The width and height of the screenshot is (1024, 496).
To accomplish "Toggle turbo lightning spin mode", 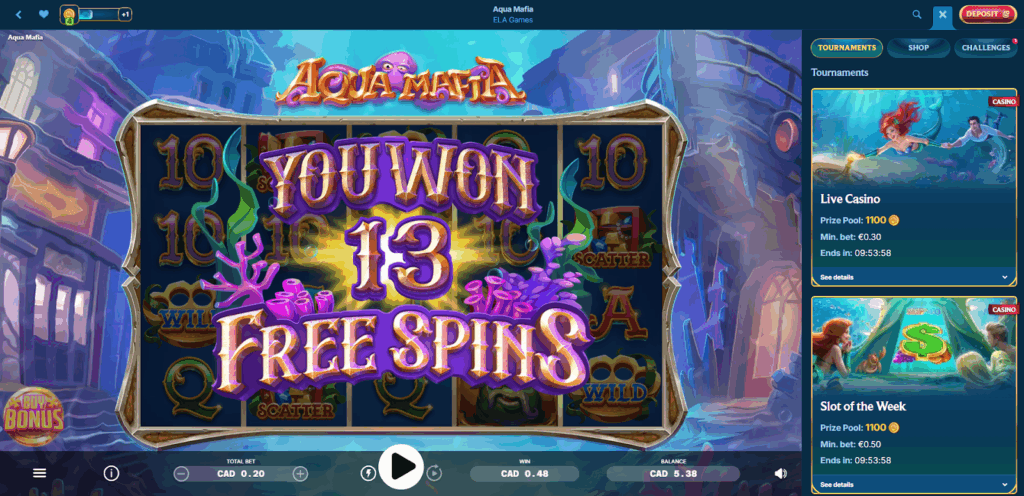I will (x=368, y=473).
